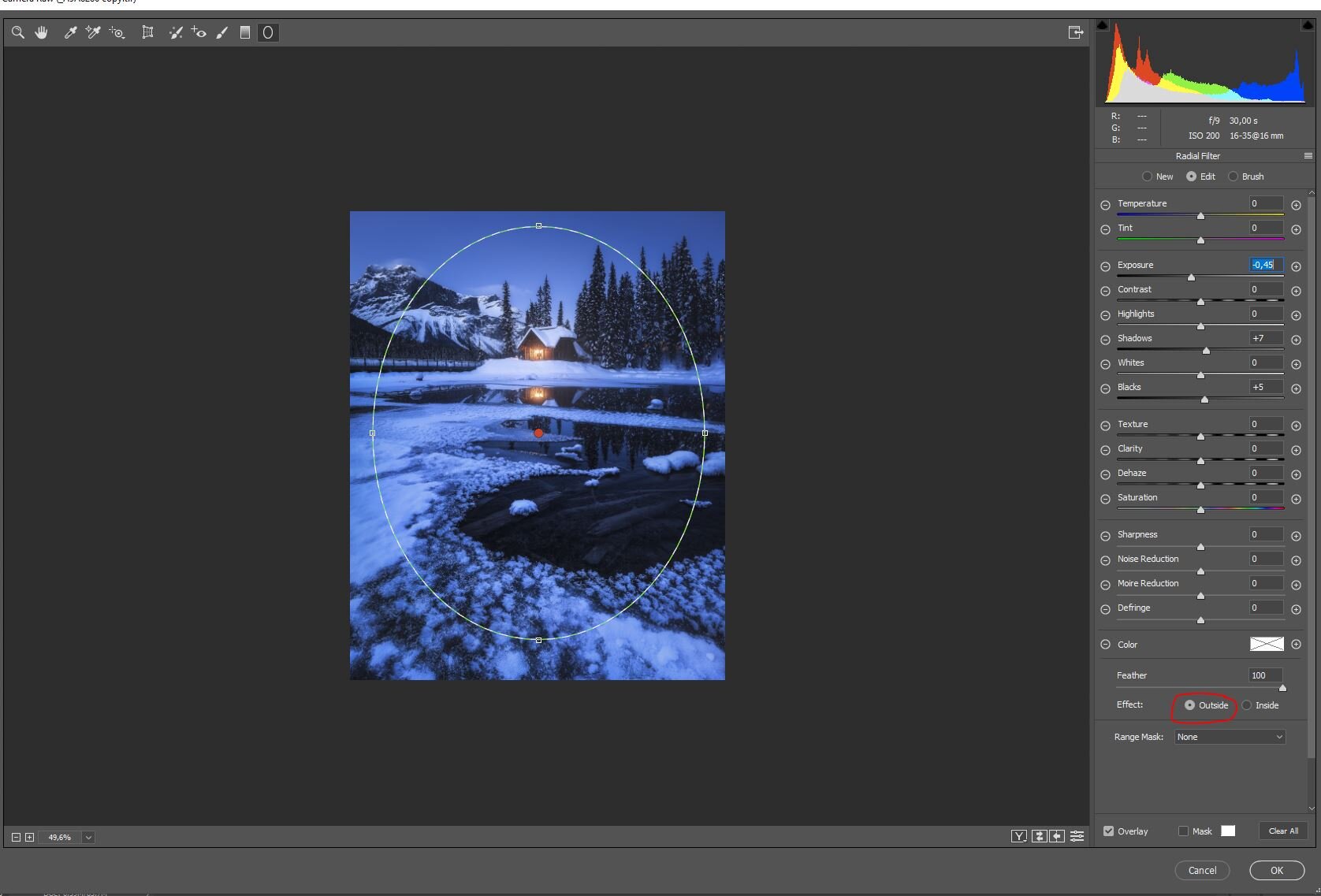
Task: Increase Exposure with plus icon
Action: click(x=1296, y=266)
